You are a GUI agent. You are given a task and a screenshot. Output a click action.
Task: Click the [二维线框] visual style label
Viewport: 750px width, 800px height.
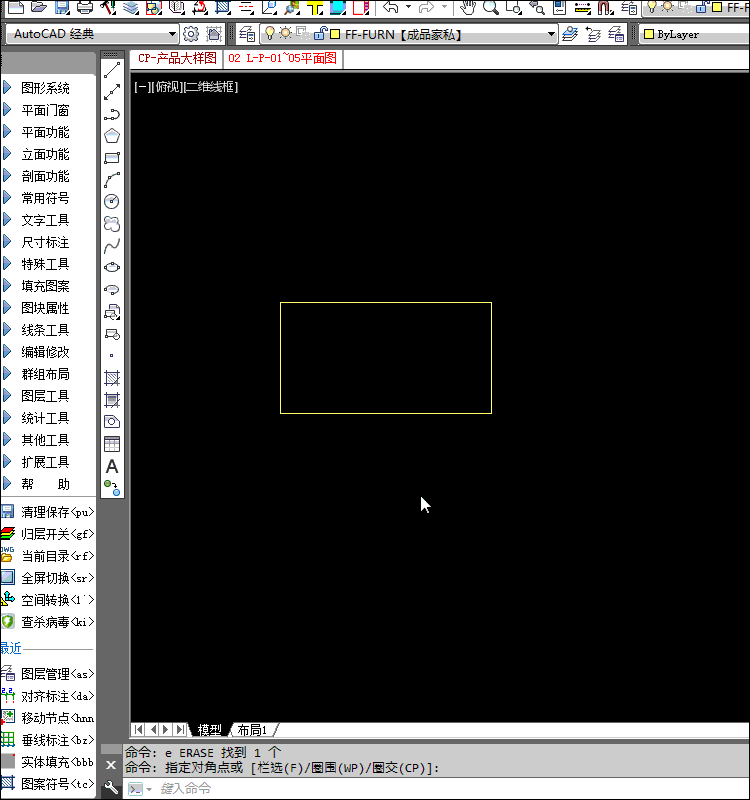coord(211,87)
